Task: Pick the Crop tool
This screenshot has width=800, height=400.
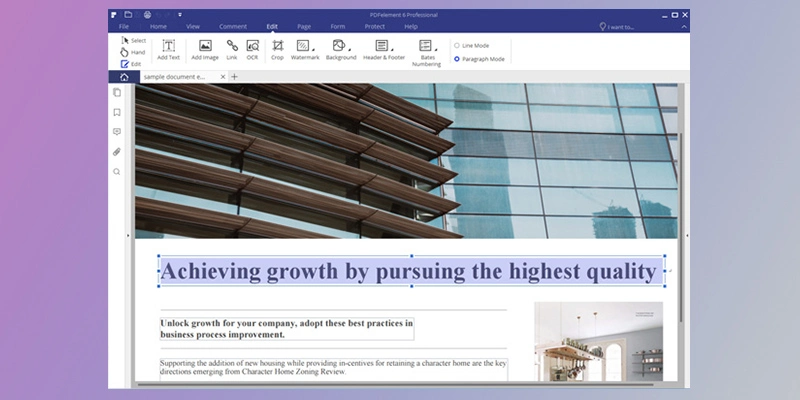Action: [278, 50]
